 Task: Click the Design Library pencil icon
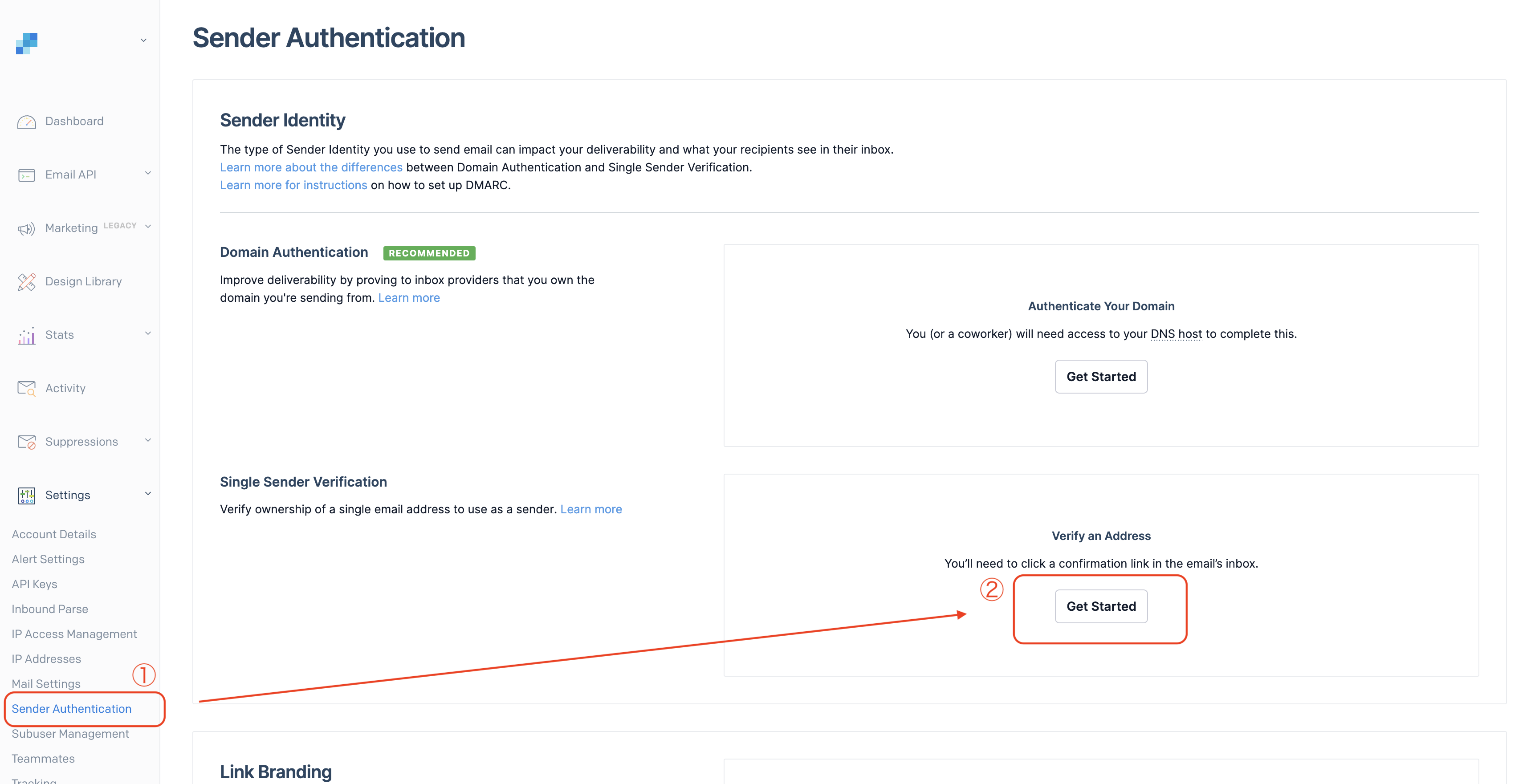[26, 282]
